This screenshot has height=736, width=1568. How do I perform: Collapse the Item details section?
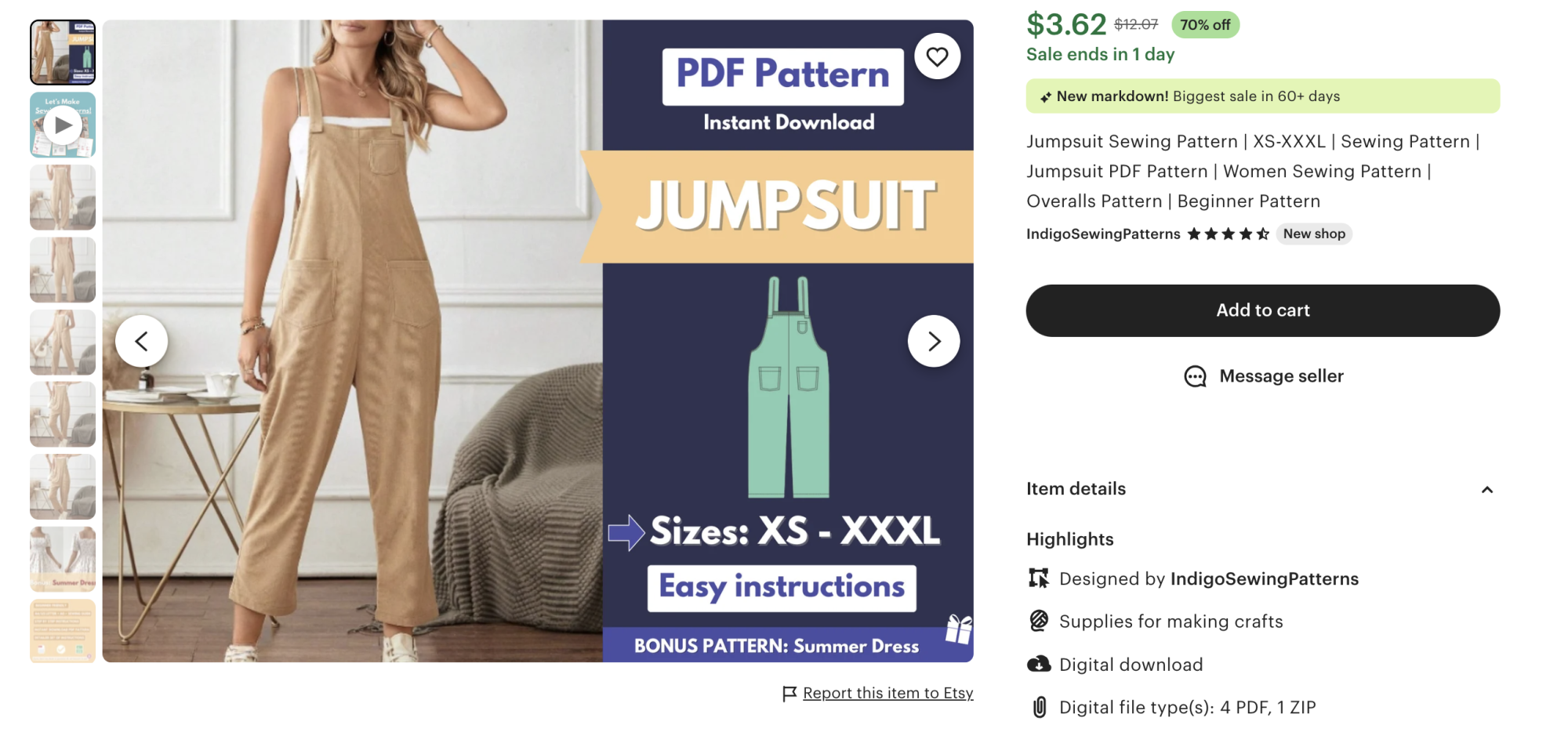pyautogui.click(x=1486, y=490)
